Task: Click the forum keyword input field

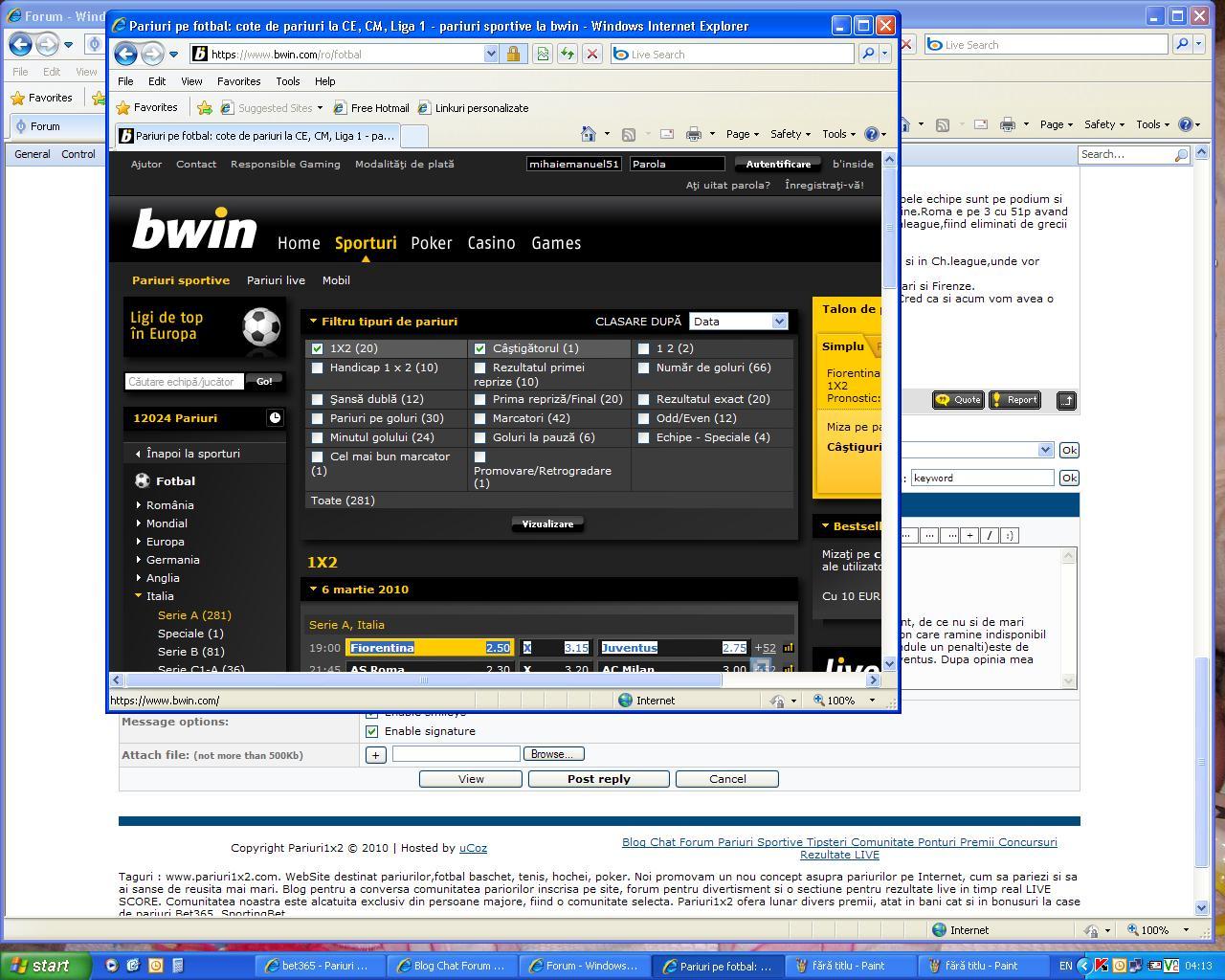Action: tap(982, 478)
